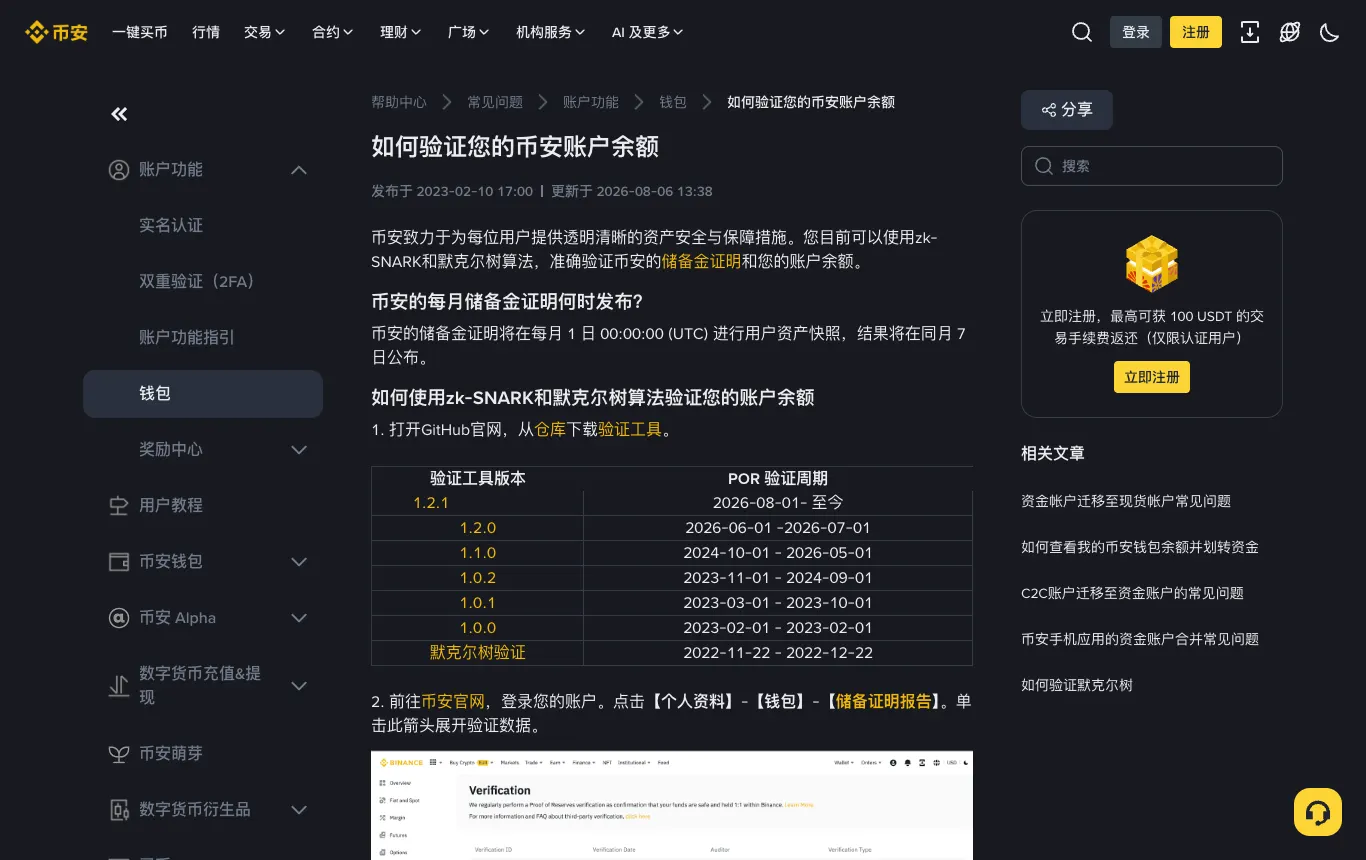Click the 账户功能 user profile icon

pos(119,170)
